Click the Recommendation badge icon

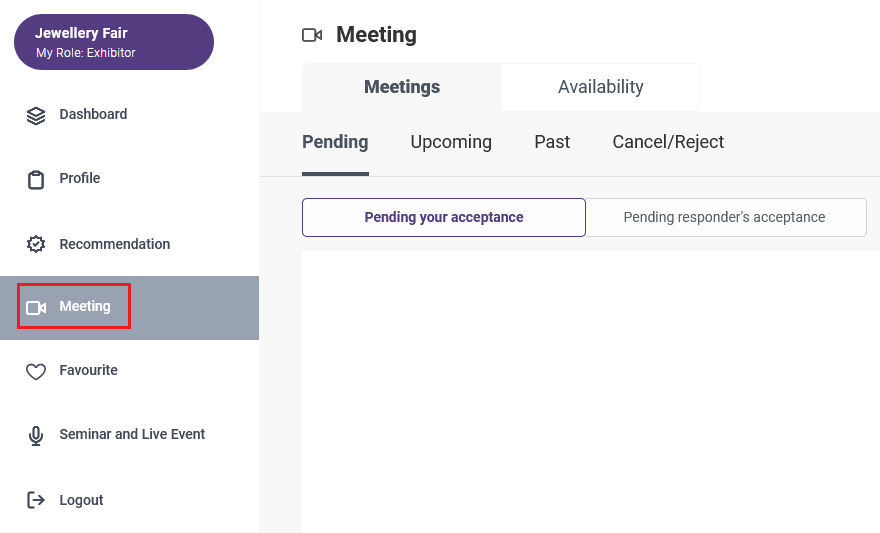[36, 244]
